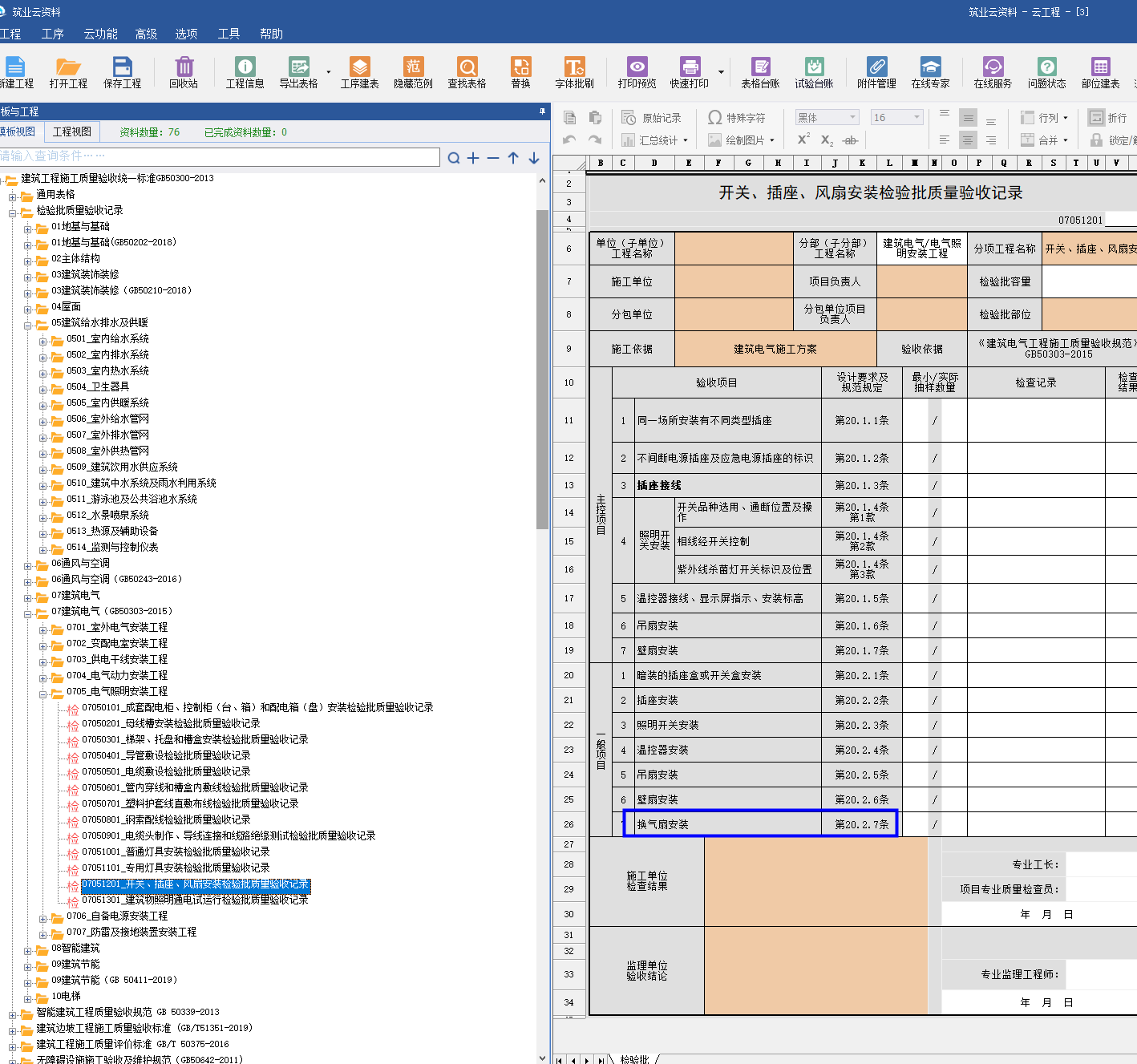
Task: Open 试验台账 test ledger
Action: coord(814,72)
